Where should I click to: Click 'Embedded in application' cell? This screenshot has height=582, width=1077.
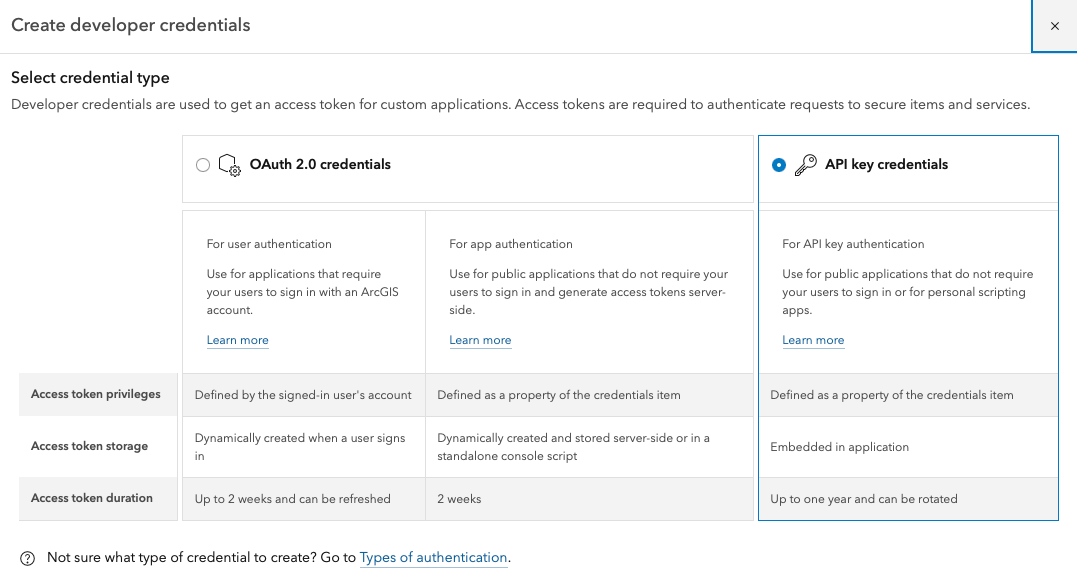pos(908,447)
